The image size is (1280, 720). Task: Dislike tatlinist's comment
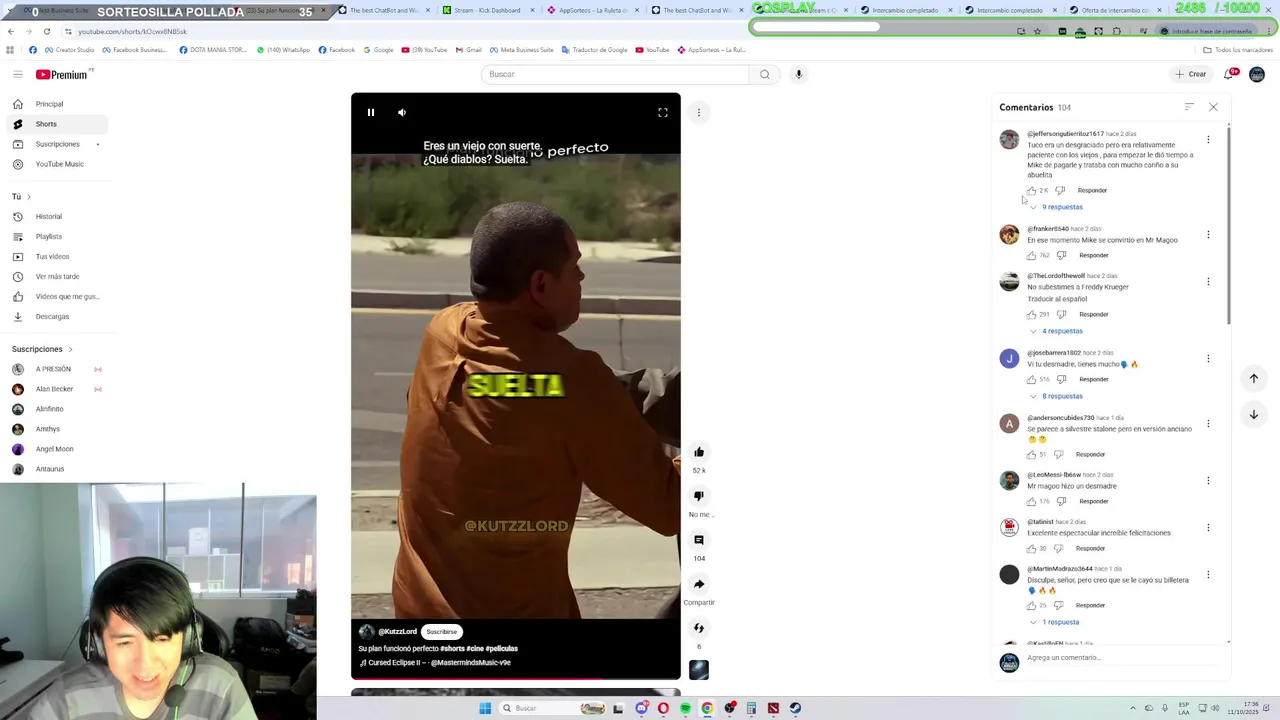point(1059,548)
